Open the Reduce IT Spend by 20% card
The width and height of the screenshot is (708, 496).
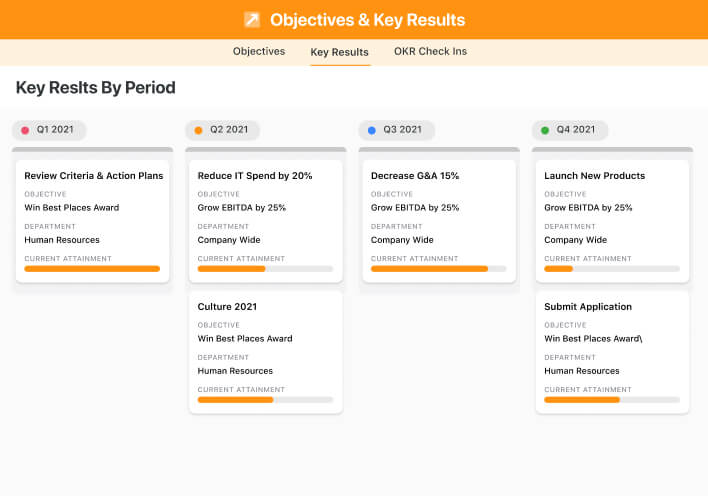tap(255, 176)
